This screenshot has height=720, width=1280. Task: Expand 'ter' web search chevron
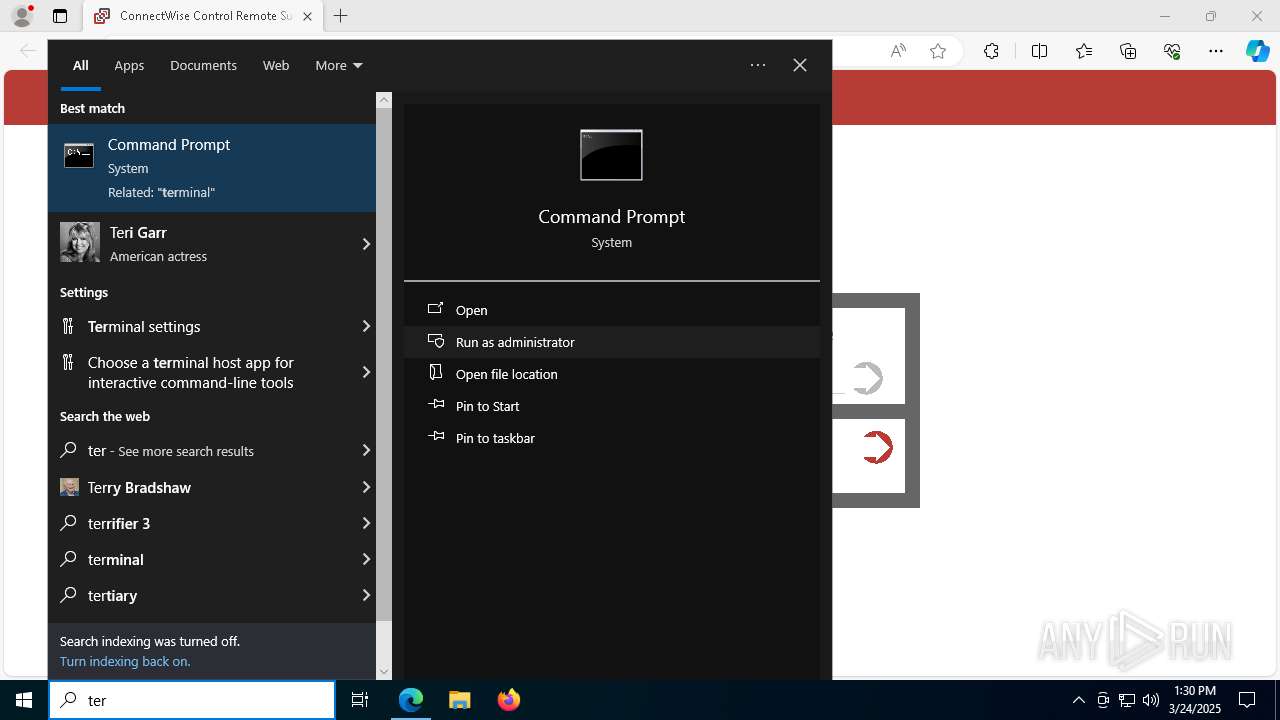366,451
